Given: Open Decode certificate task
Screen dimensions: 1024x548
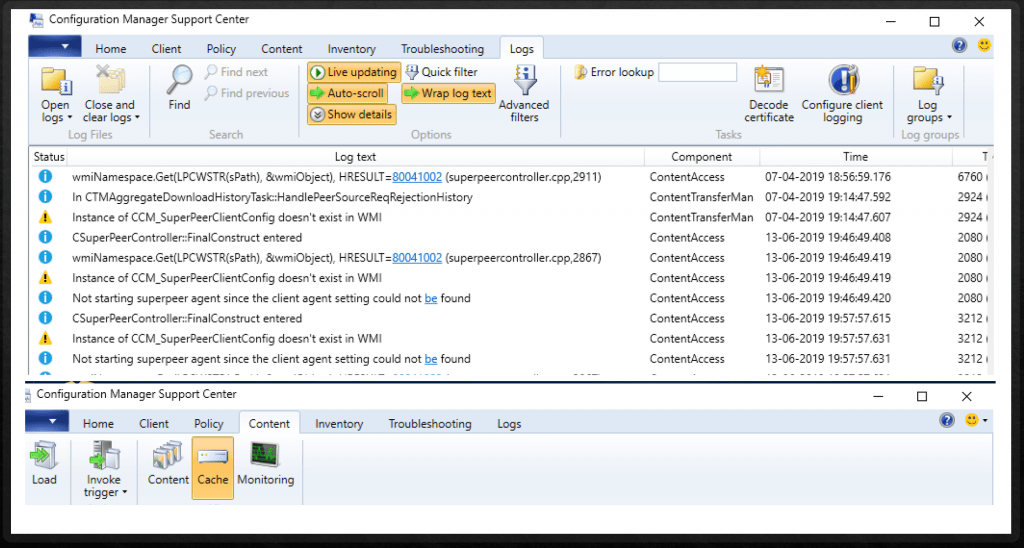Looking at the screenshot, I should coord(769,93).
